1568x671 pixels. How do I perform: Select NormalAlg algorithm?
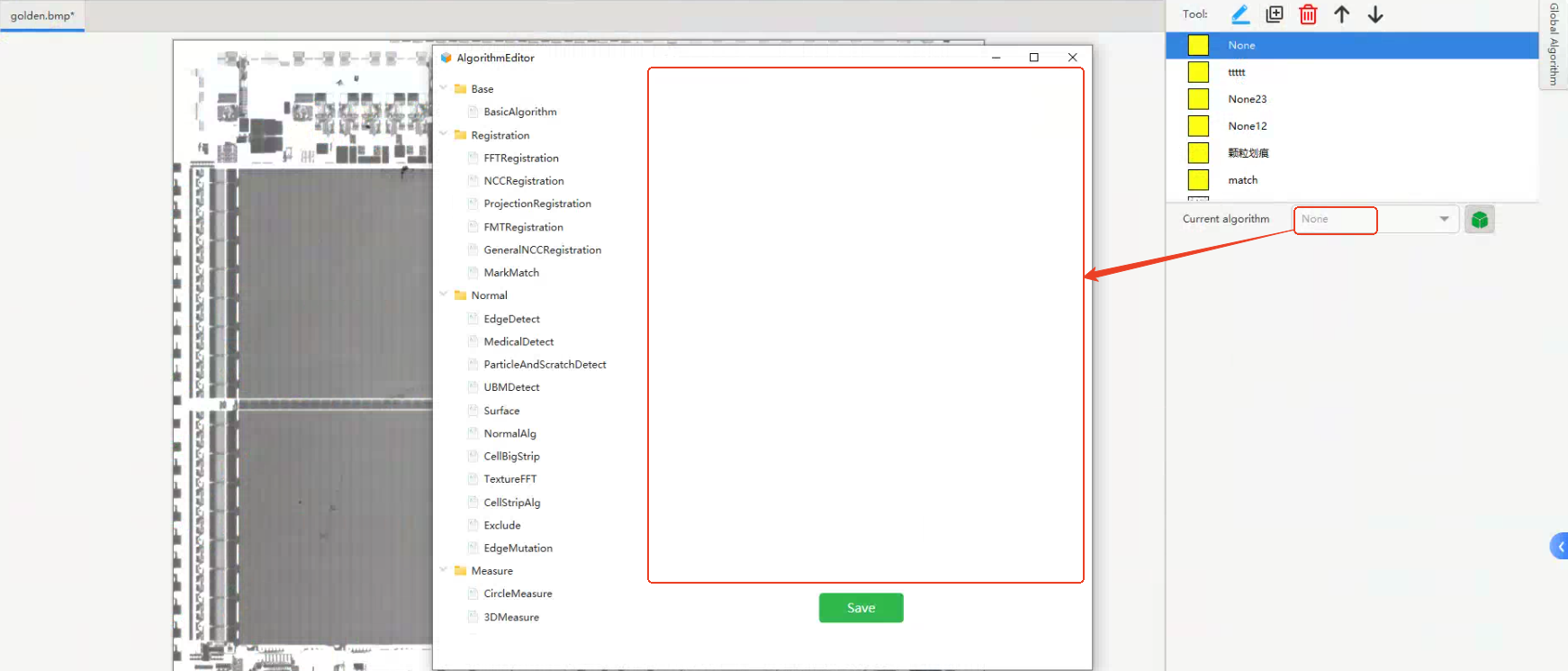pyautogui.click(x=509, y=433)
